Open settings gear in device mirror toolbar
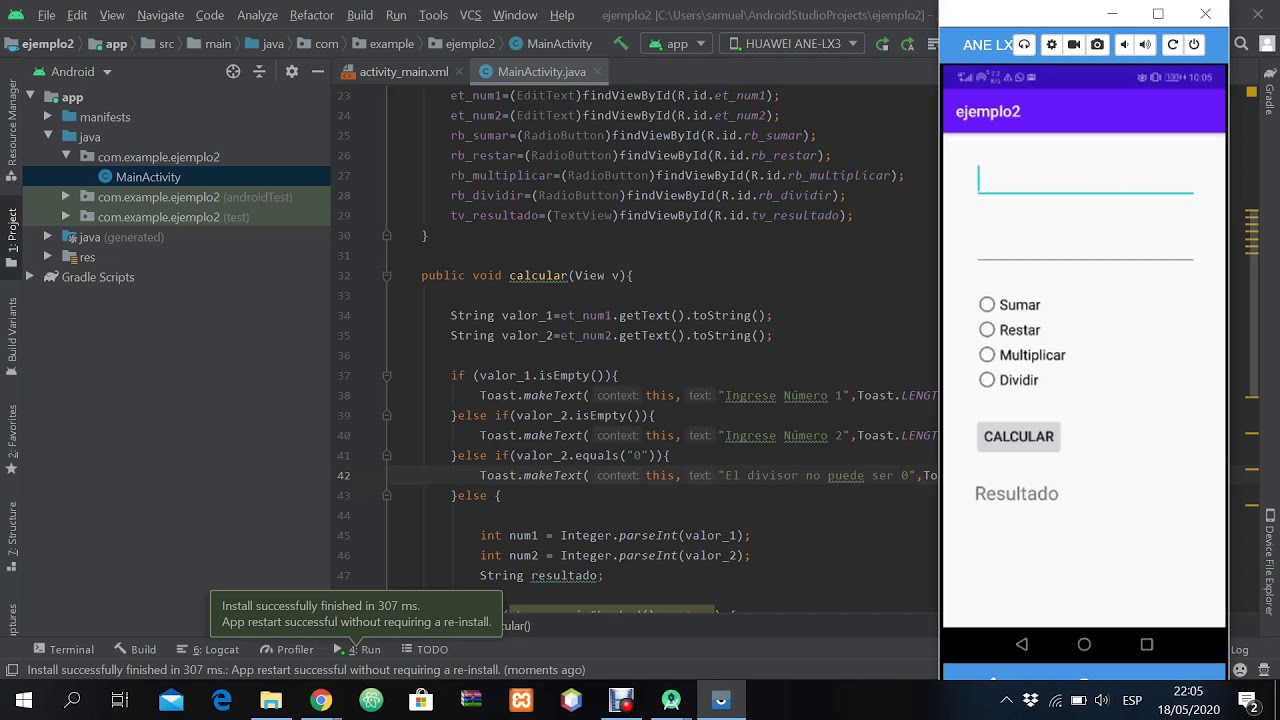This screenshot has width=1280, height=720. tap(1051, 45)
